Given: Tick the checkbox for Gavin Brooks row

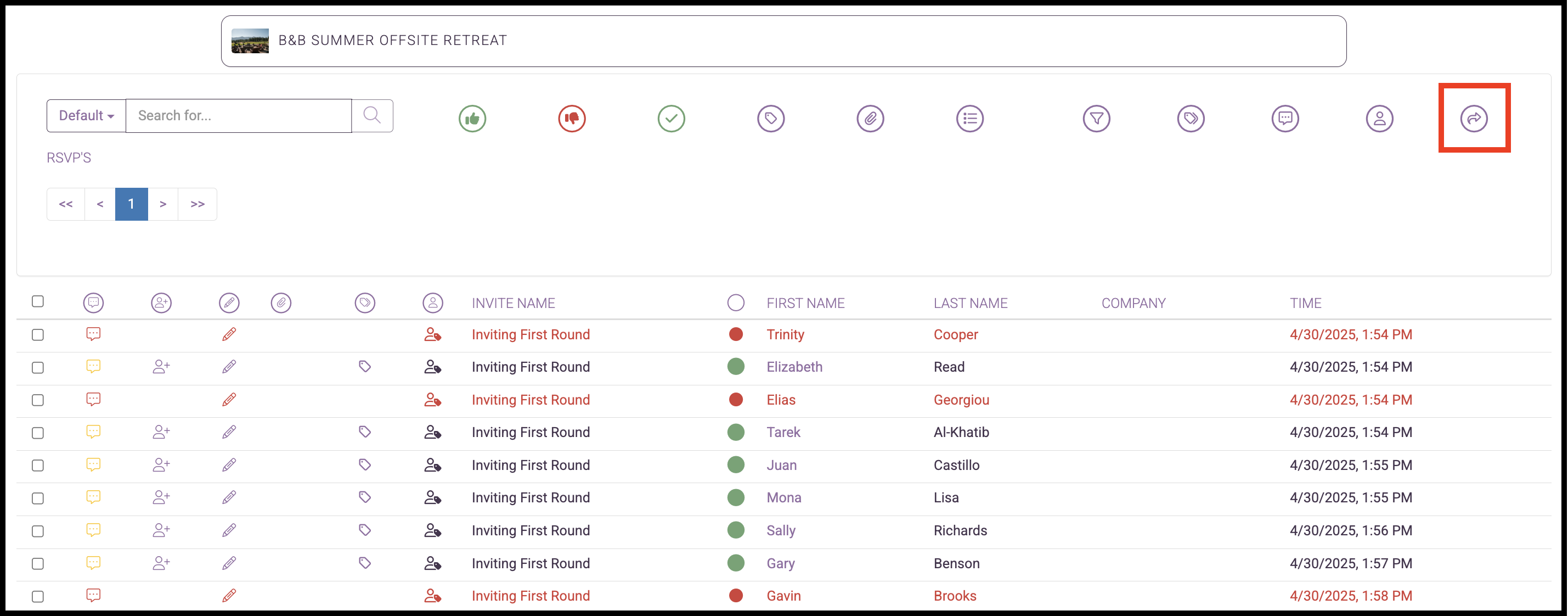Looking at the screenshot, I should pyautogui.click(x=38, y=596).
